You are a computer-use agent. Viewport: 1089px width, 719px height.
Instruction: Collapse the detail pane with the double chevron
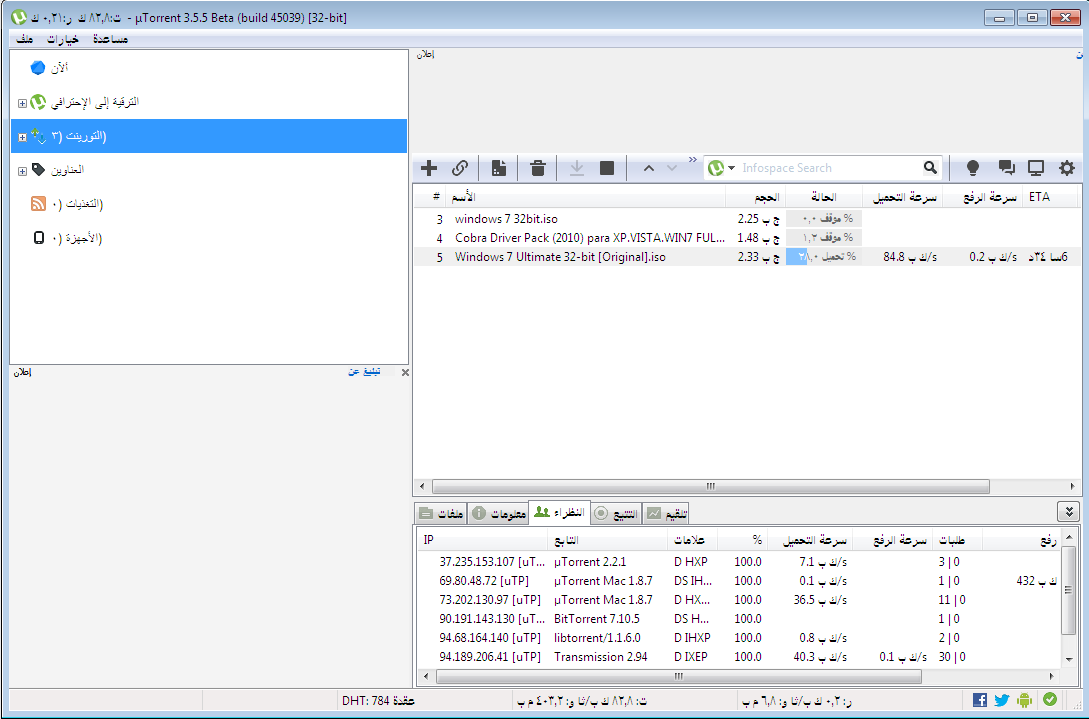(1068, 512)
